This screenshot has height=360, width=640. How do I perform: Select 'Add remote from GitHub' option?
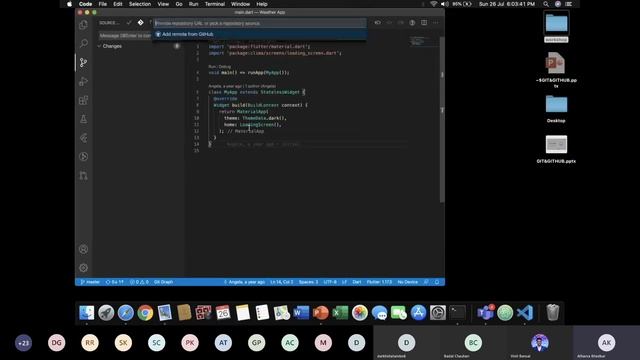[x=260, y=34]
